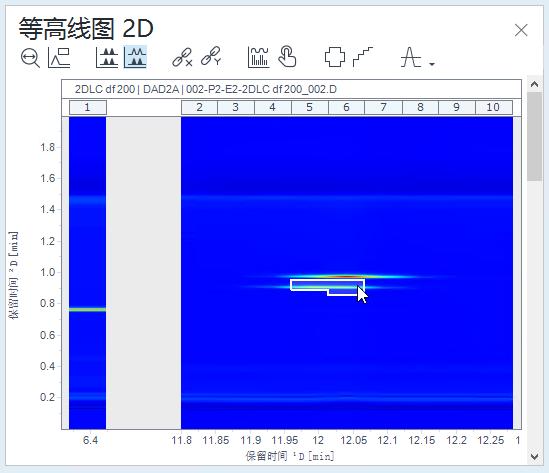Select cut number 3 header
This screenshot has width=549, height=473.
(x=236, y=107)
